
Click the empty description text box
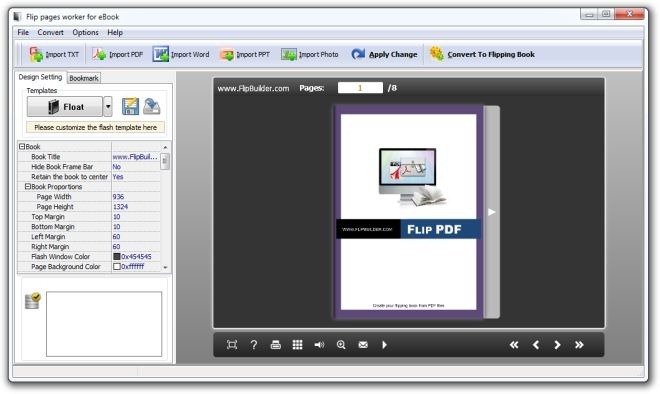[104, 324]
